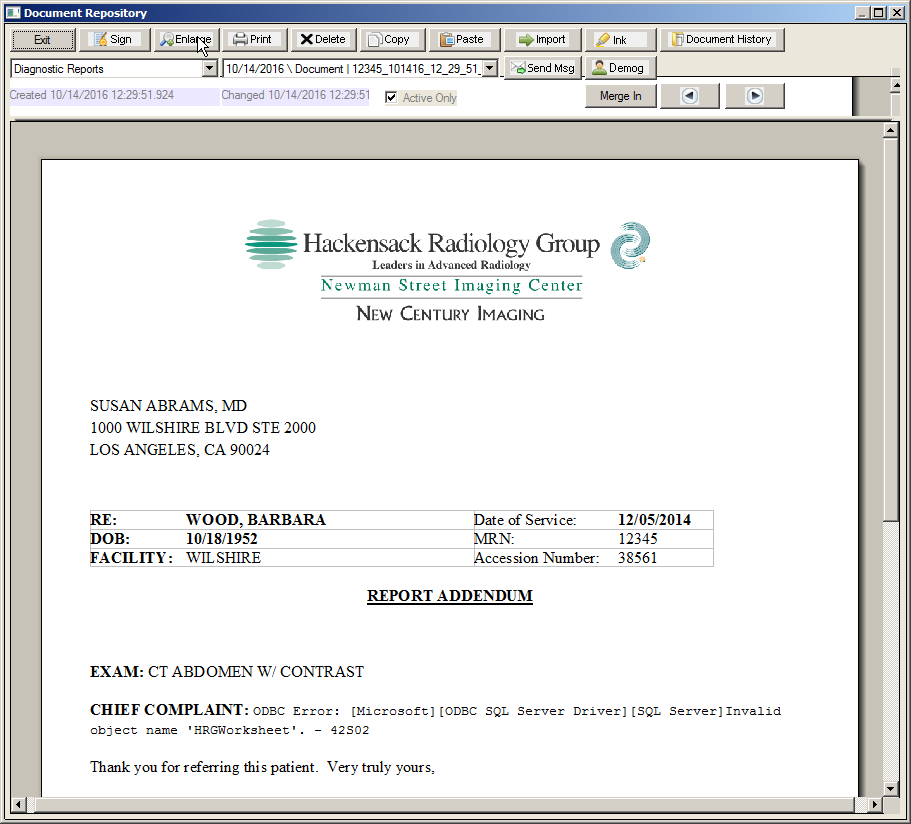Open patient Demog information
This screenshot has height=824, width=911.
619,68
